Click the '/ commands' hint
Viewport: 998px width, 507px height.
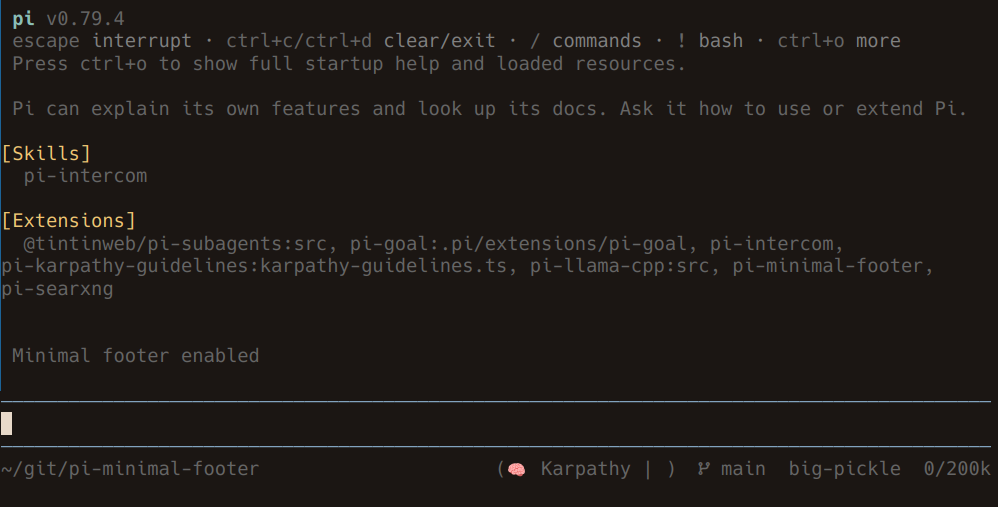(x=586, y=41)
